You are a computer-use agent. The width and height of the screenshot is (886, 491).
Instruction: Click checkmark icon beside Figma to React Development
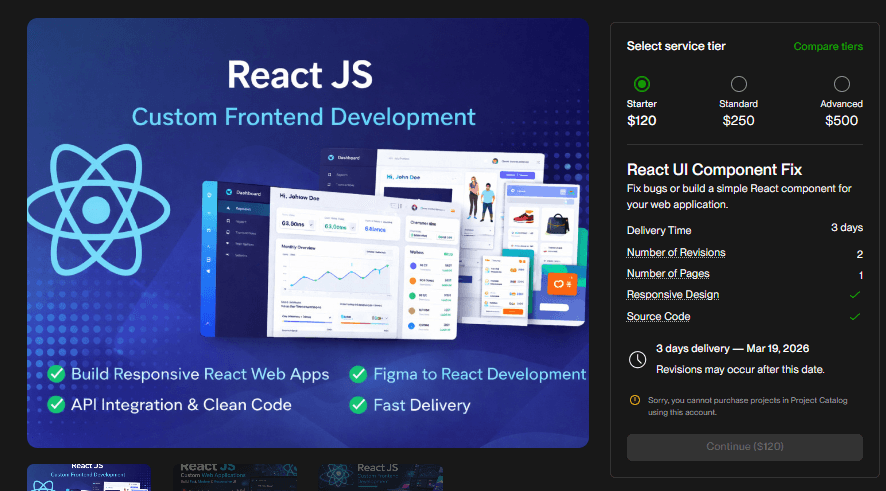pyautogui.click(x=358, y=374)
